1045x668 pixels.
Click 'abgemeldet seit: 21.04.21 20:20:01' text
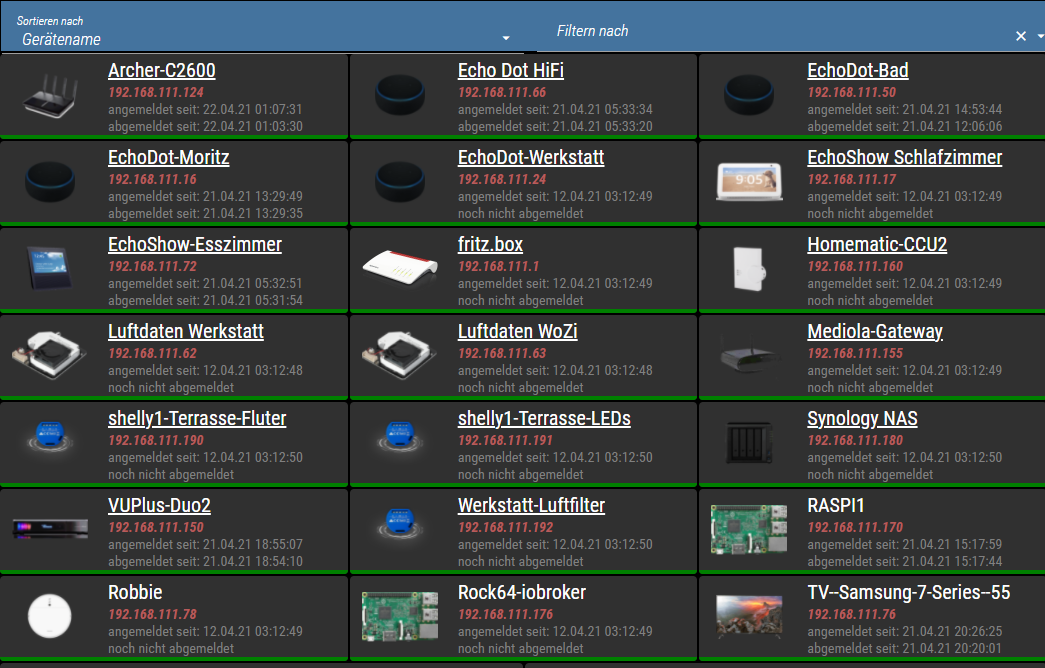pos(904,649)
